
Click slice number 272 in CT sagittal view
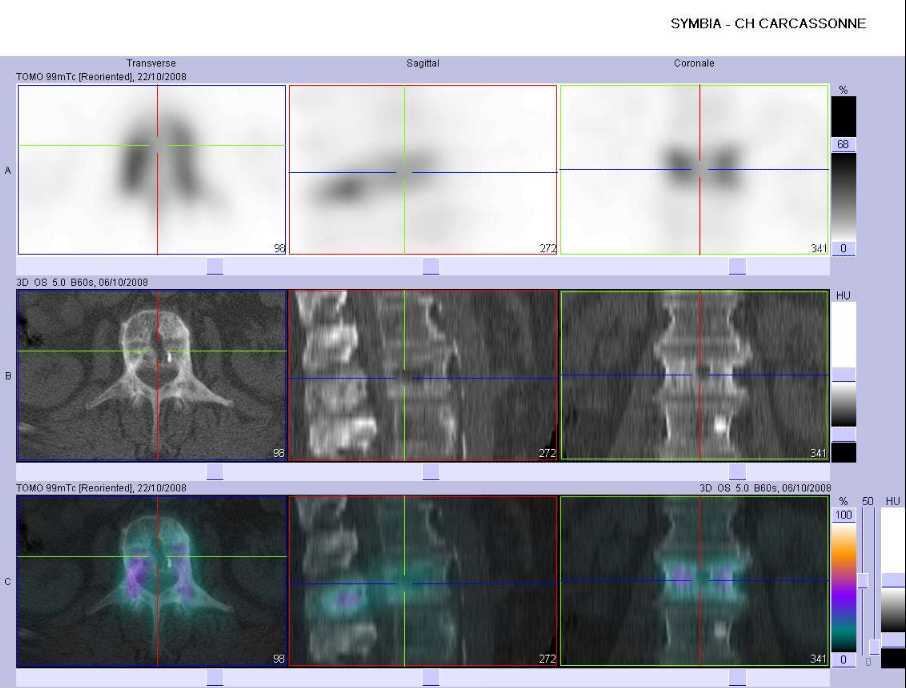pos(548,453)
